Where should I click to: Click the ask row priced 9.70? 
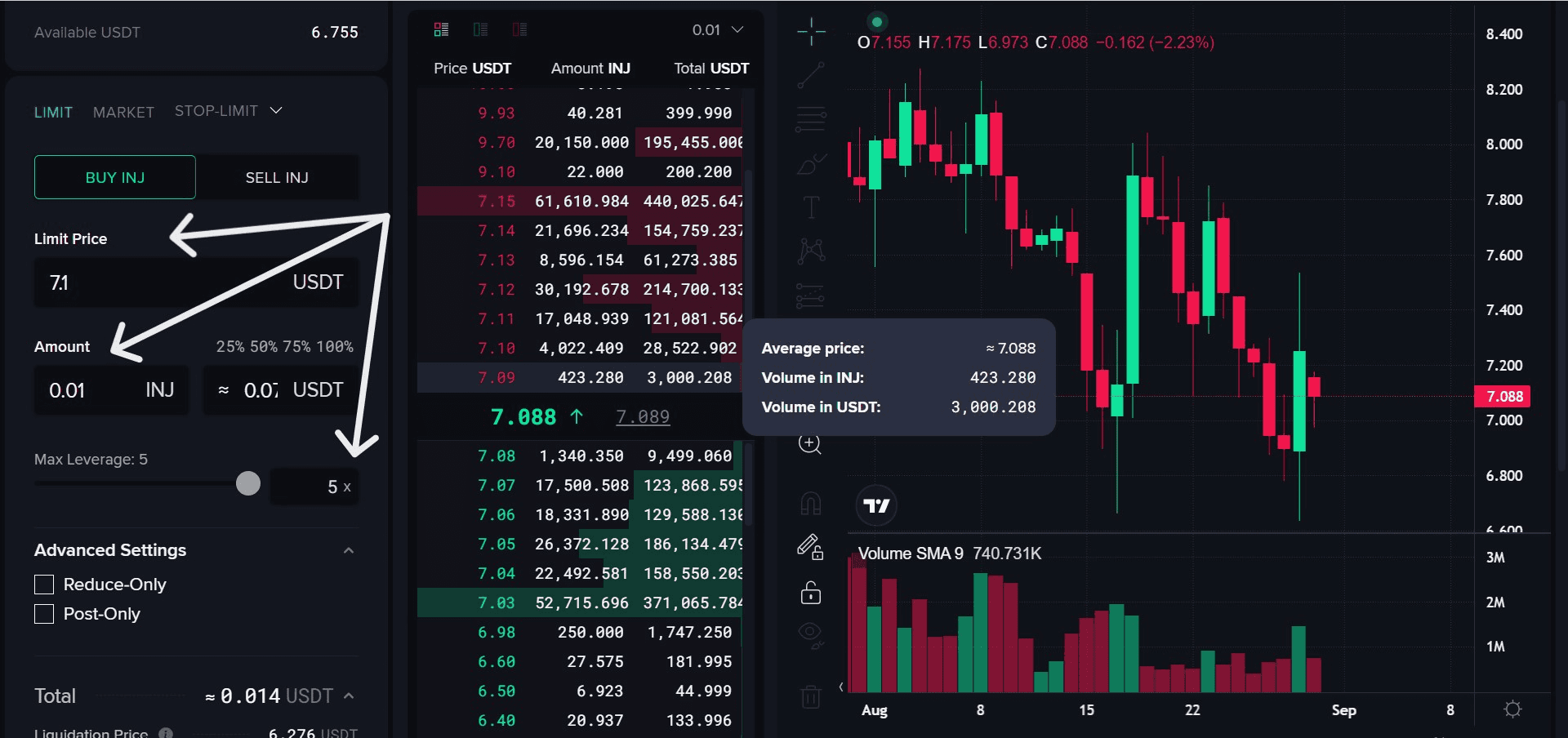tap(581, 142)
